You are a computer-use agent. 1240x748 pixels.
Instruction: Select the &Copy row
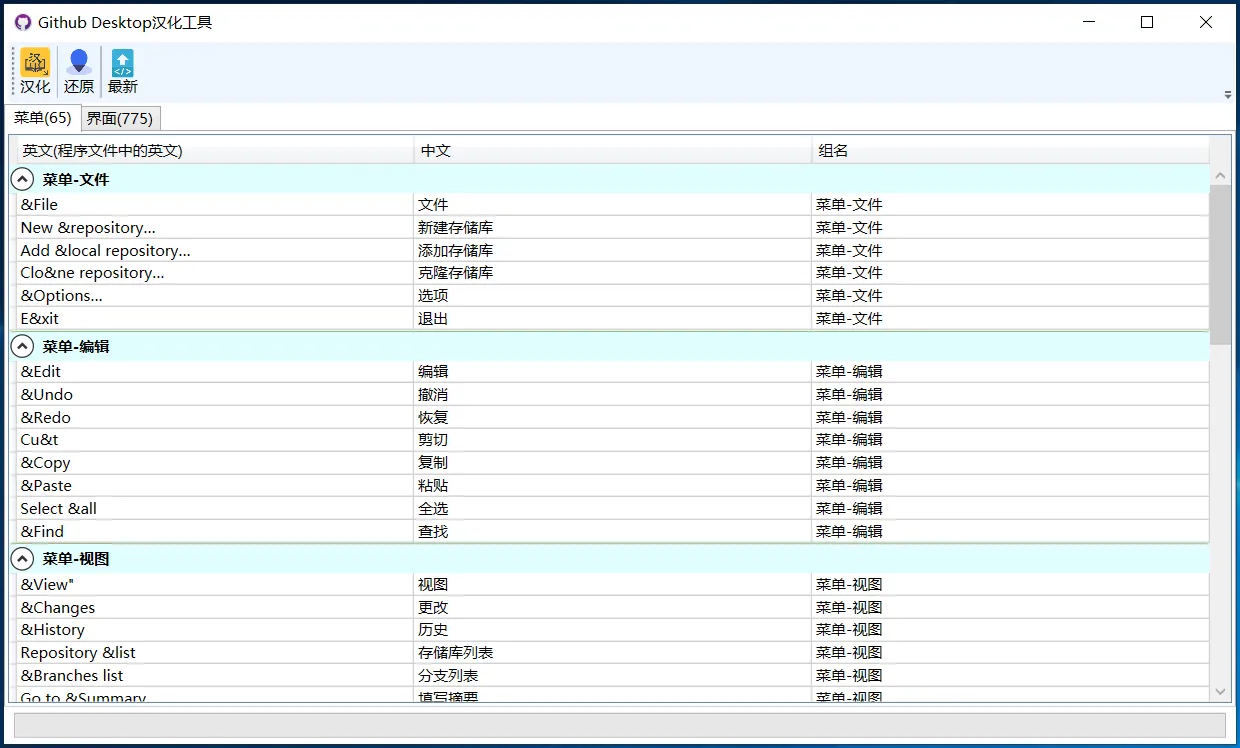pyautogui.click(x=613, y=462)
